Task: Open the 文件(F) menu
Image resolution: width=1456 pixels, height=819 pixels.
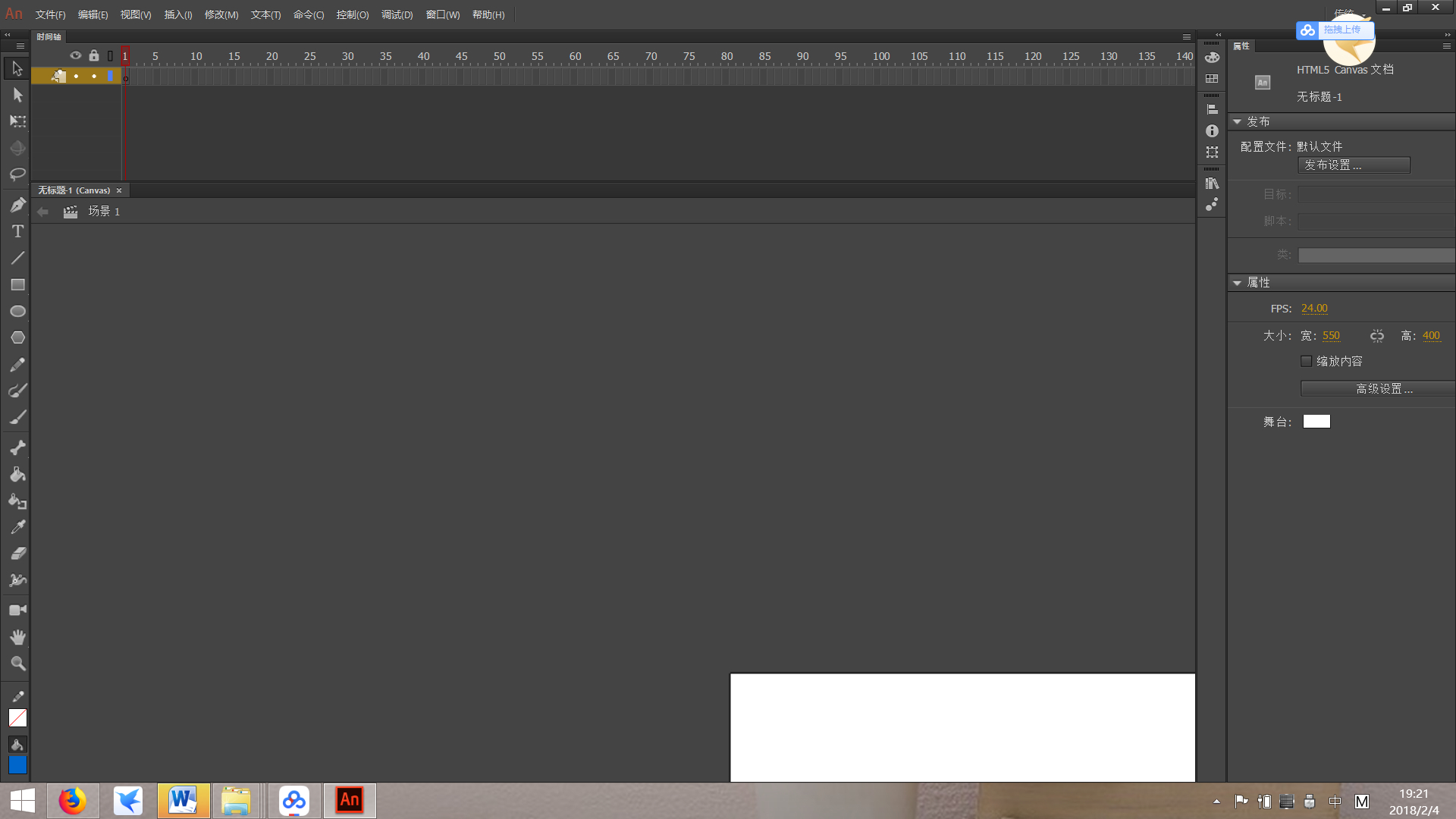Action: [50, 15]
